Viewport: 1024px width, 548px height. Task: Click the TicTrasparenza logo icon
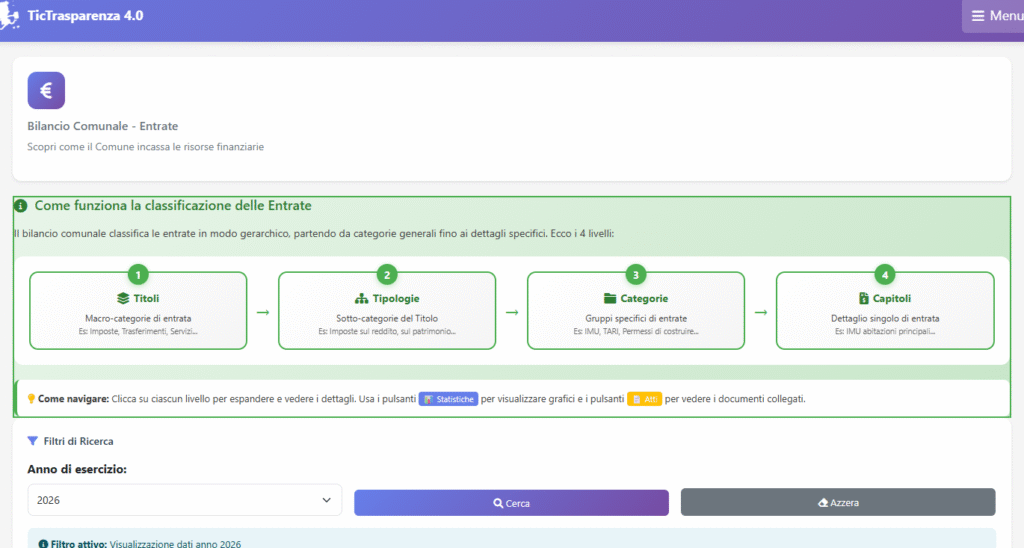point(11,16)
